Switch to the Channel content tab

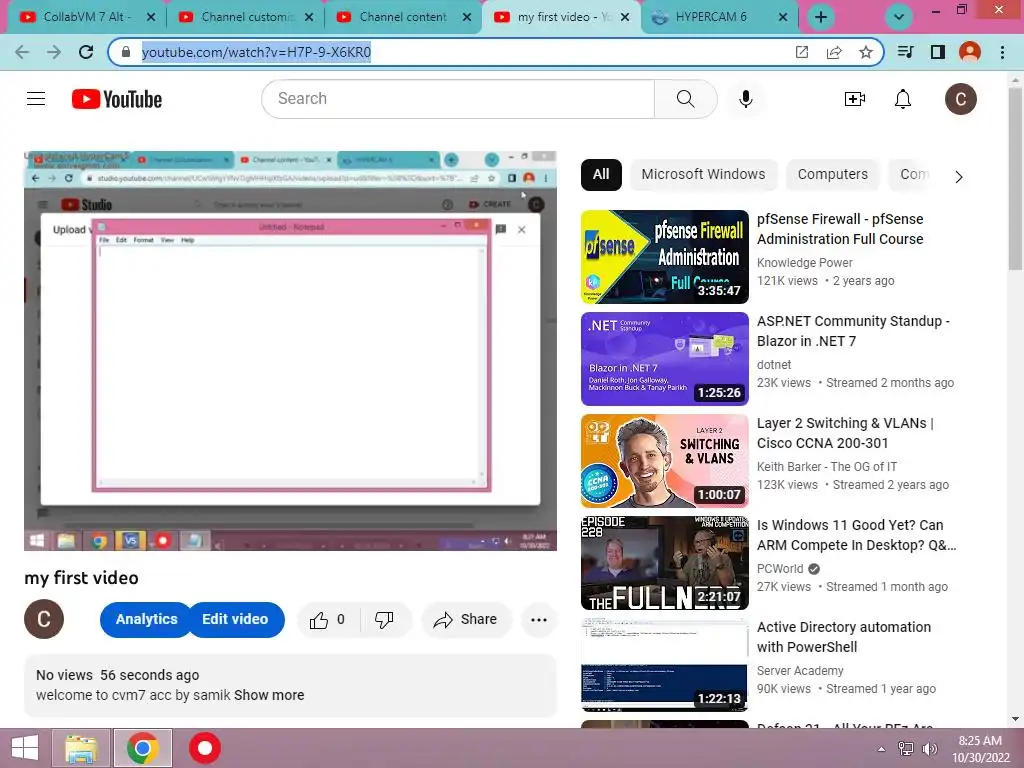(404, 17)
